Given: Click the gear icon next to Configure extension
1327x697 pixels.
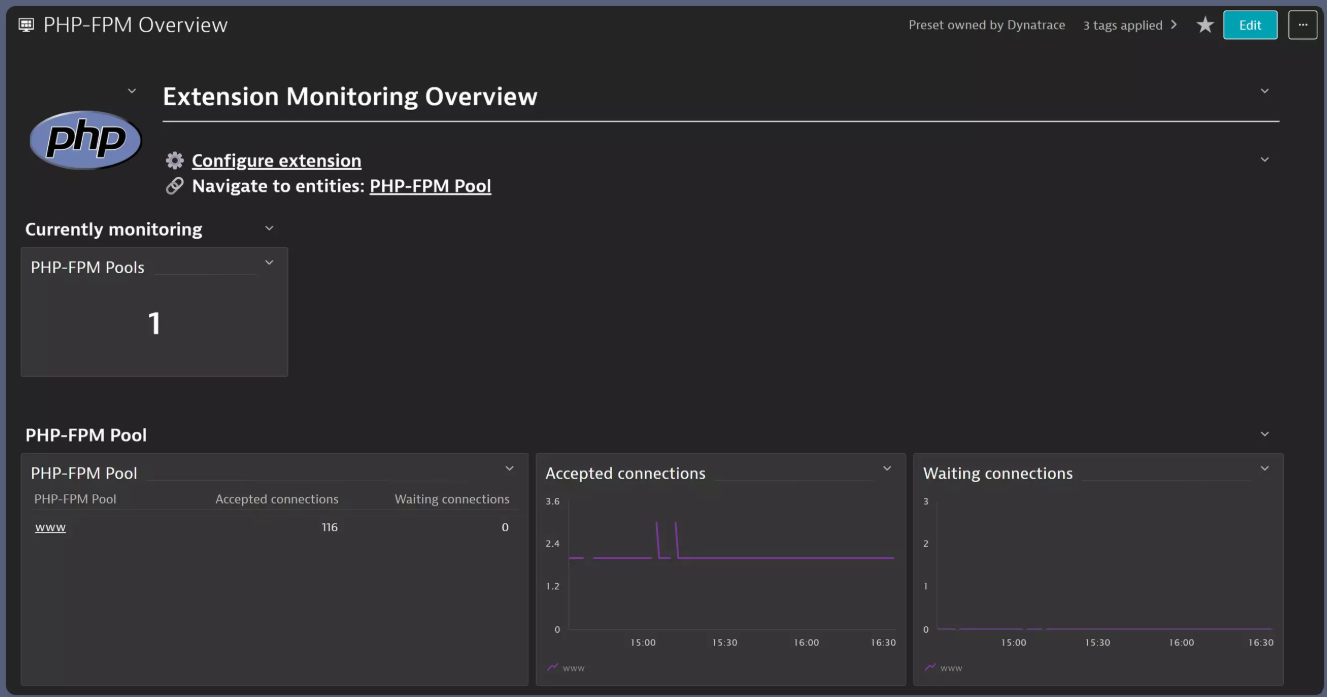Looking at the screenshot, I should [x=175, y=160].
